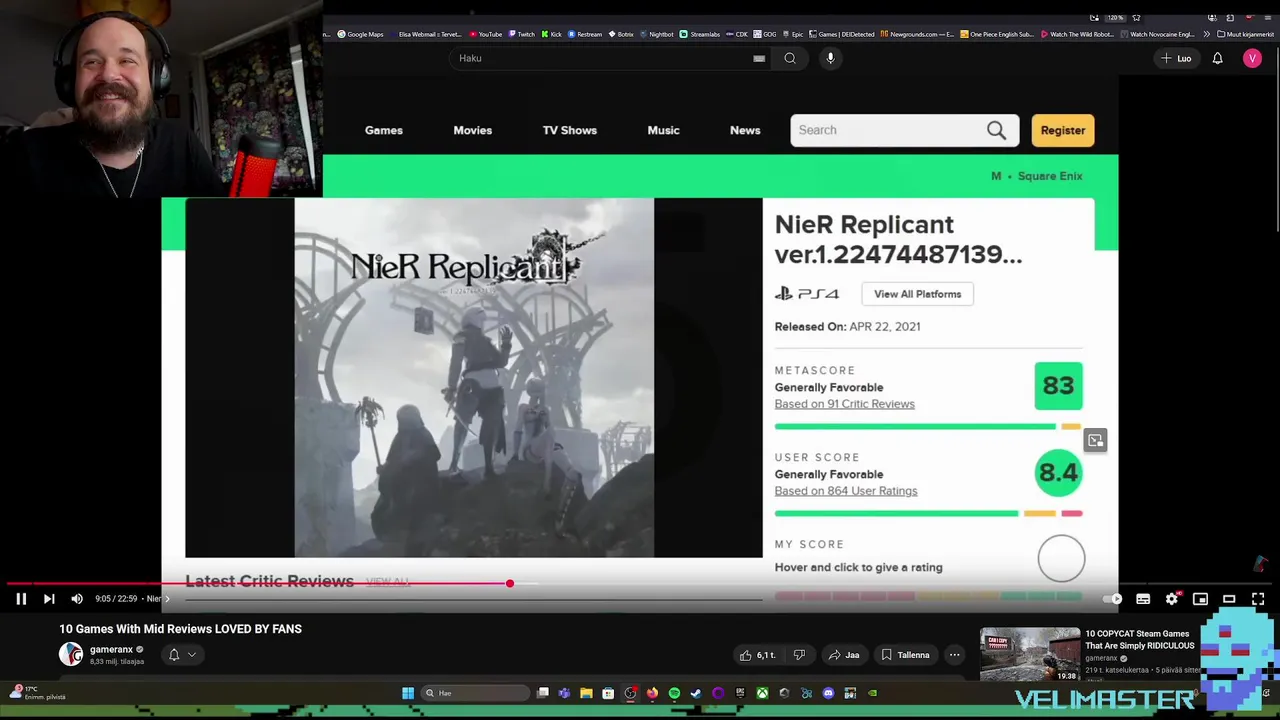Open File Explorer from the taskbar
This screenshot has width=1280, height=720.
[x=586, y=693]
